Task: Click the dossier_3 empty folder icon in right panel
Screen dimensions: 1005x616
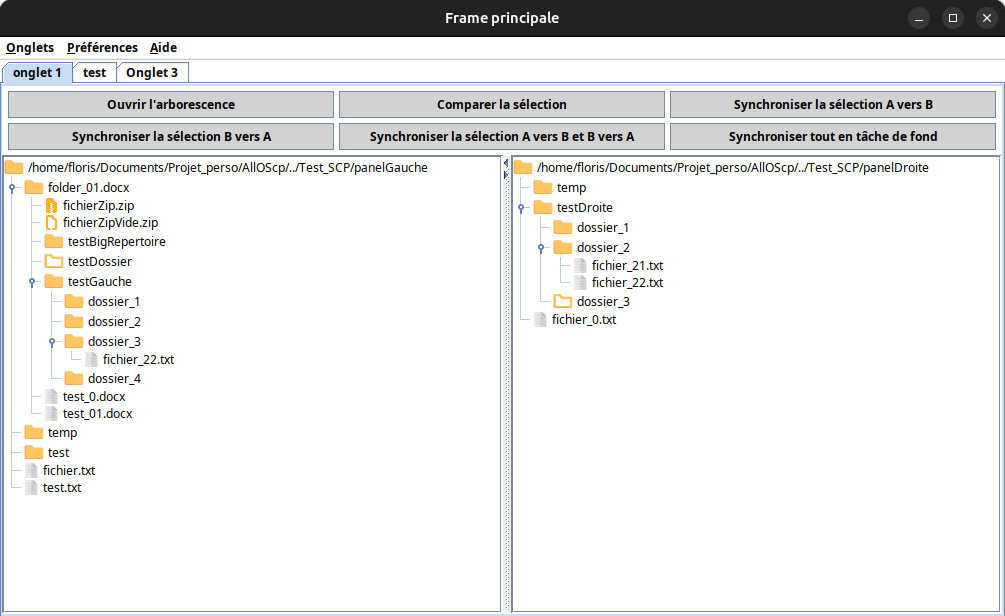Action: [563, 302]
